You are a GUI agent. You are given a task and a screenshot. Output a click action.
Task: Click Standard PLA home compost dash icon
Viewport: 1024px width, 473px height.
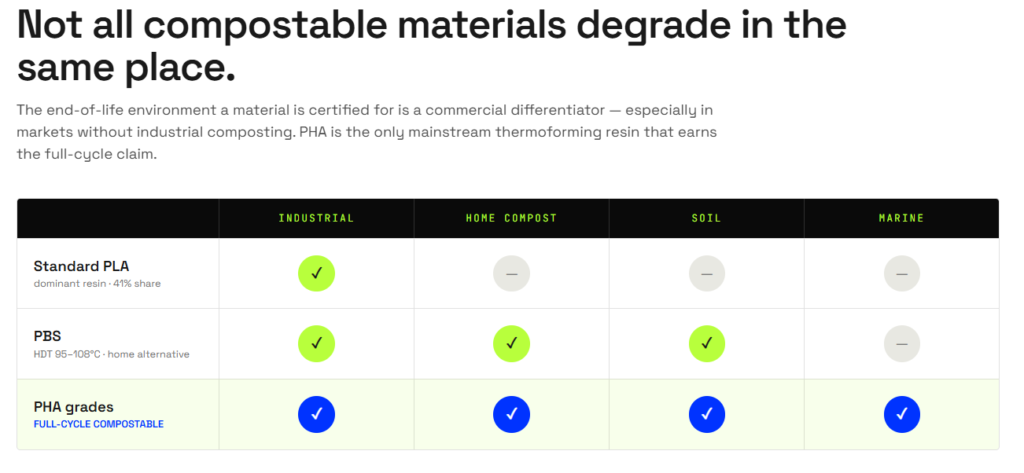(x=511, y=274)
